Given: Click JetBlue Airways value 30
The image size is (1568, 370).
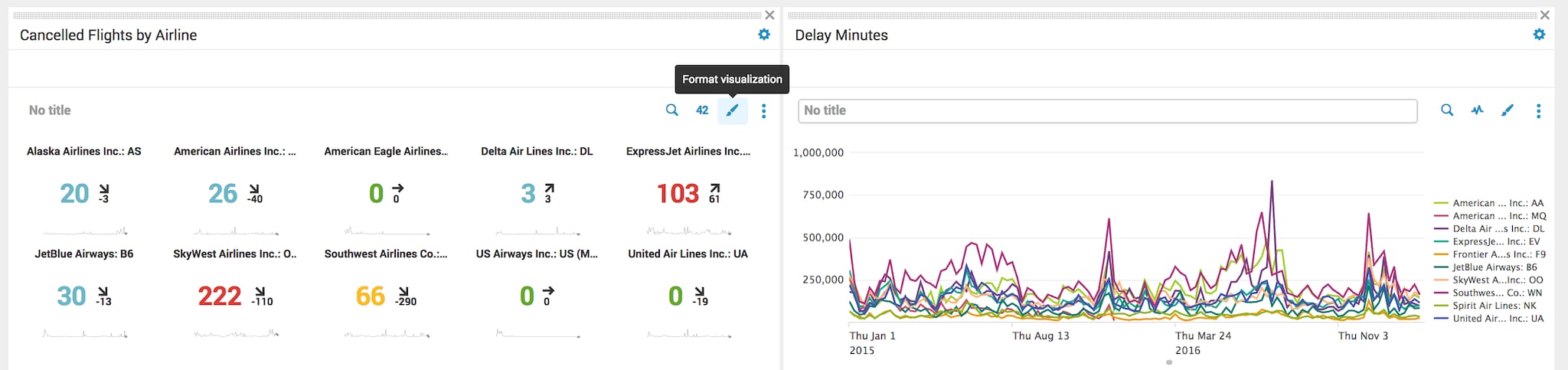Looking at the screenshot, I should (71, 296).
